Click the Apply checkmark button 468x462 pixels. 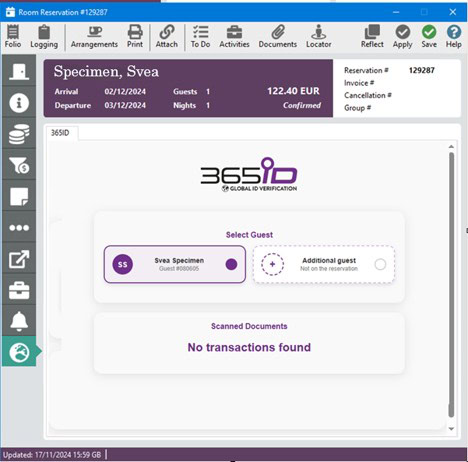[x=402, y=36]
